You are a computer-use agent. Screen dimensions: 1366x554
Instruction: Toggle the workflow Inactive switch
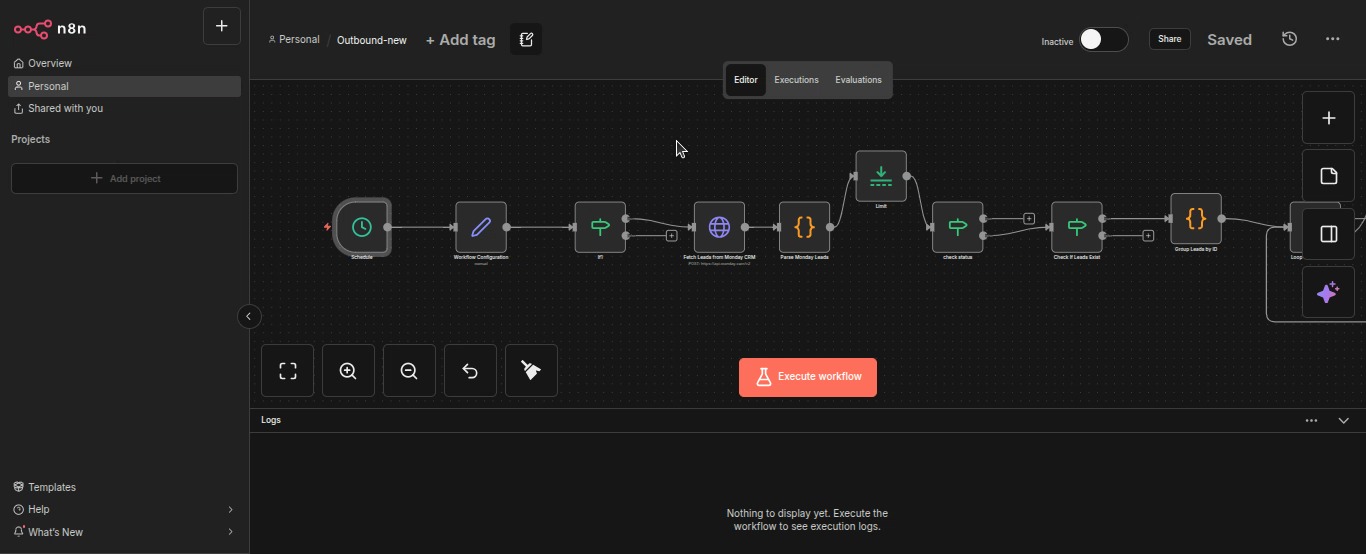[x=1104, y=39]
